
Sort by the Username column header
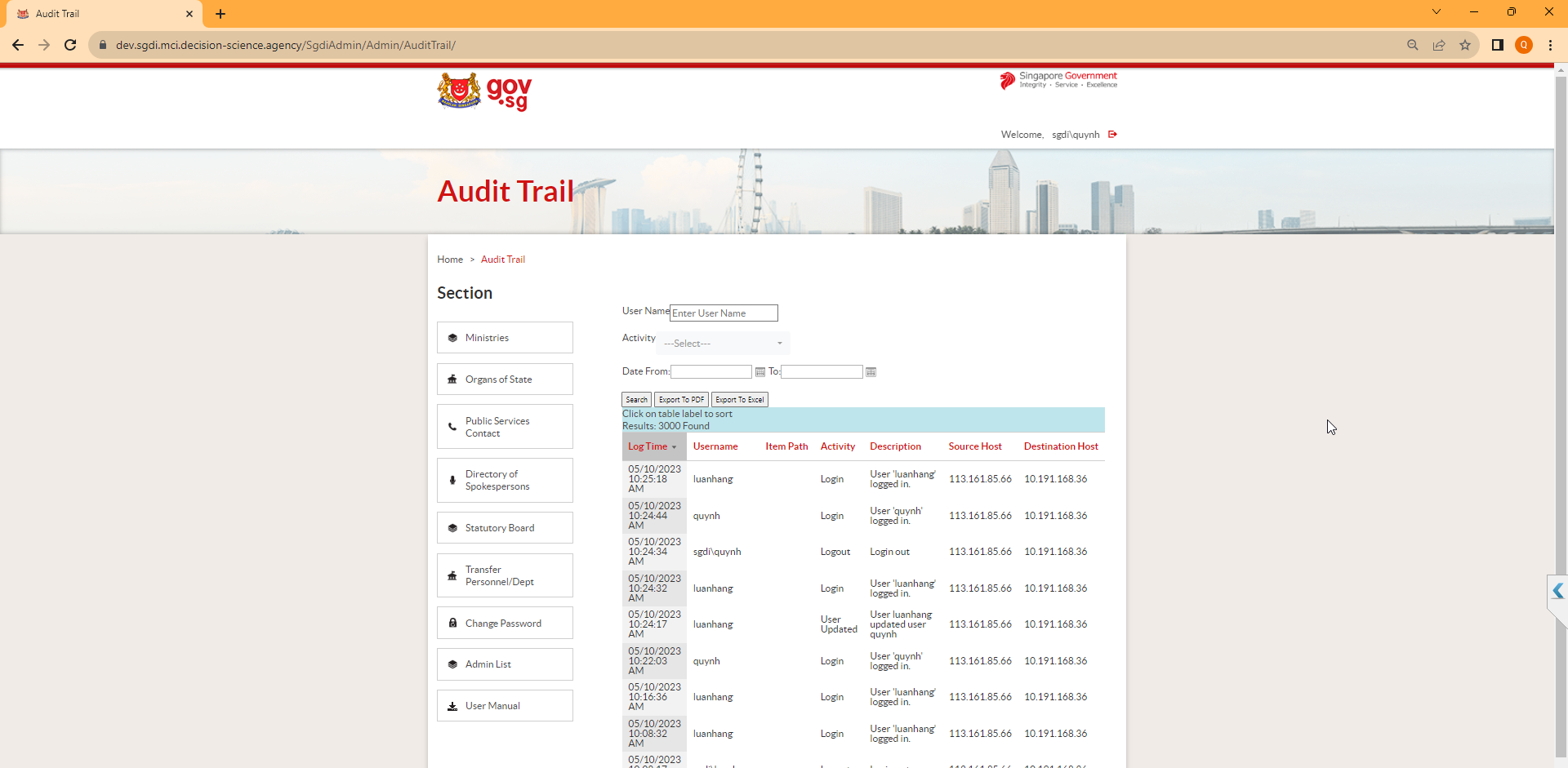(715, 446)
